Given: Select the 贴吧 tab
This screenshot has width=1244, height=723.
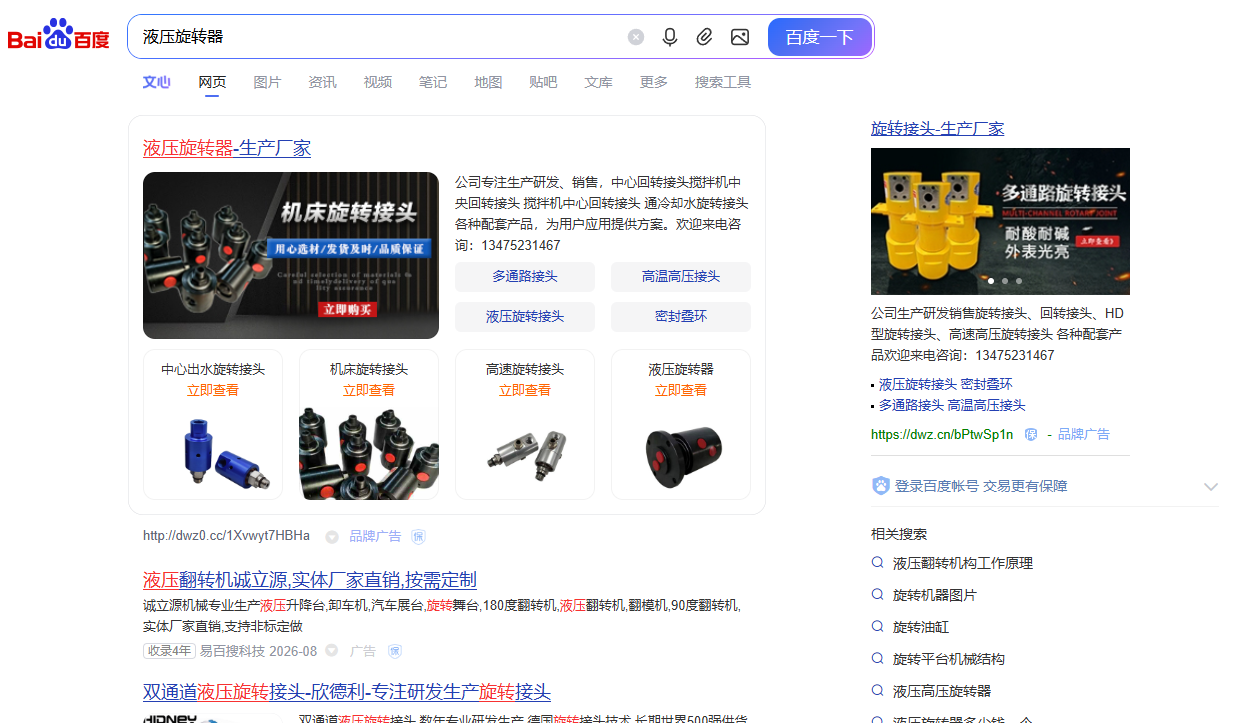Looking at the screenshot, I should click(x=543, y=82).
